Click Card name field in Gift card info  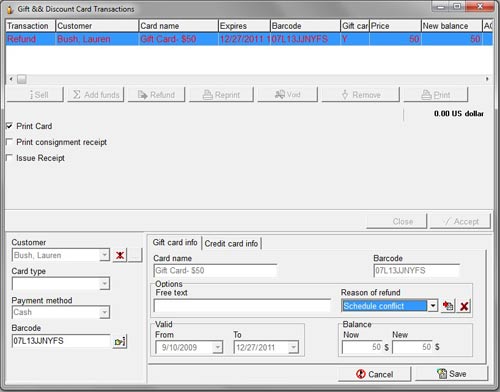(x=215, y=270)
